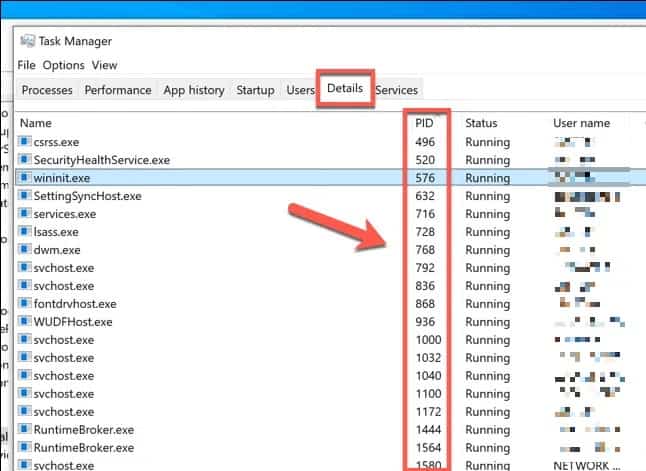Sort by the User name column header

(x=581, y=123)
